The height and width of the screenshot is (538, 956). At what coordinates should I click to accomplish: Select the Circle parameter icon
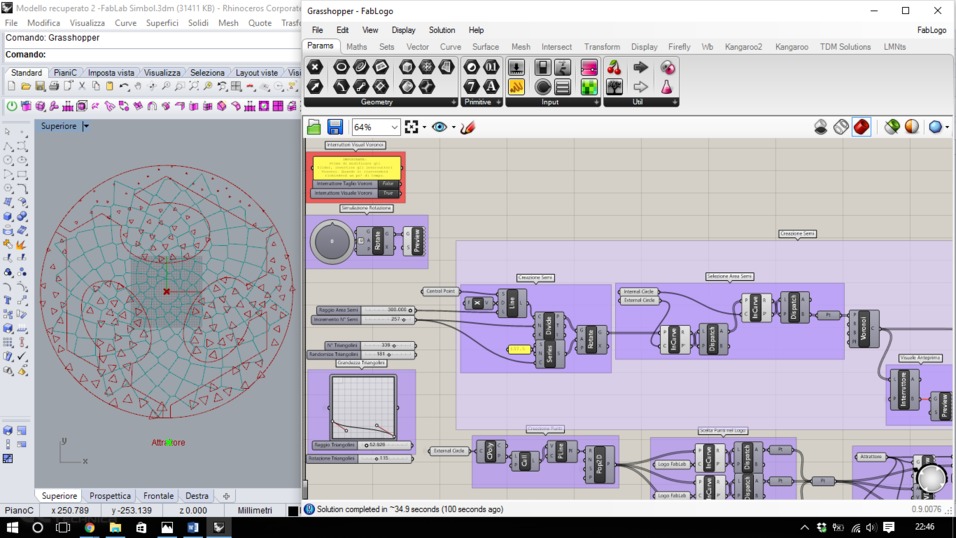(x=341, y=67)
